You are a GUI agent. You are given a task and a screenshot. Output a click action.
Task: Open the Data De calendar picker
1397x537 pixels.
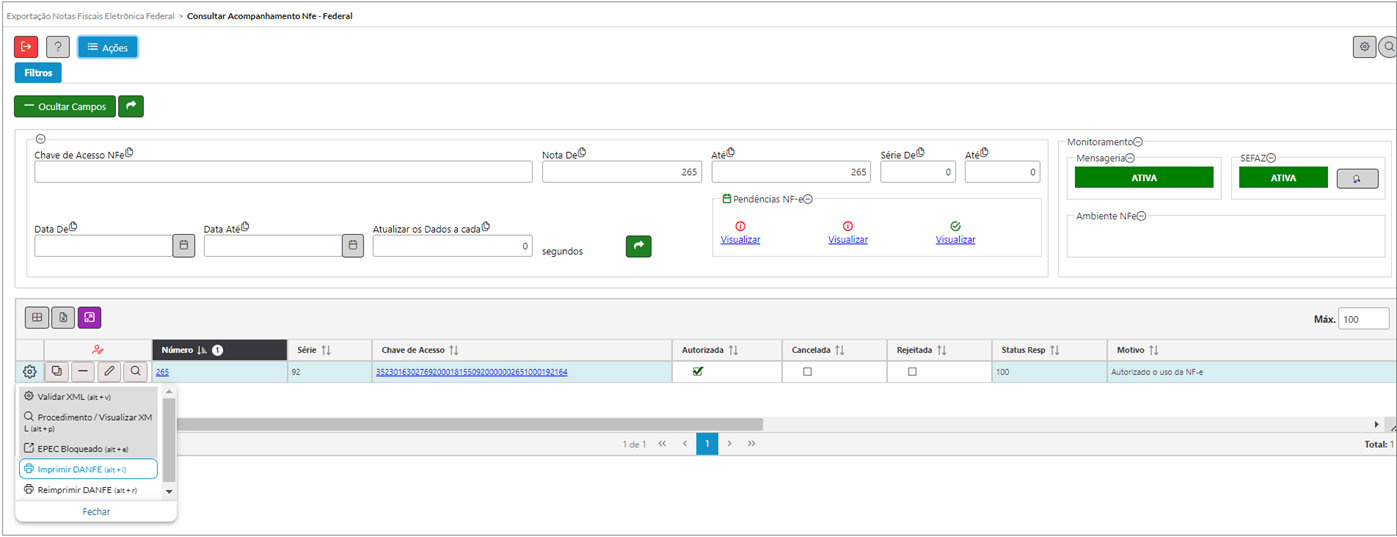[x=183, y=245]
